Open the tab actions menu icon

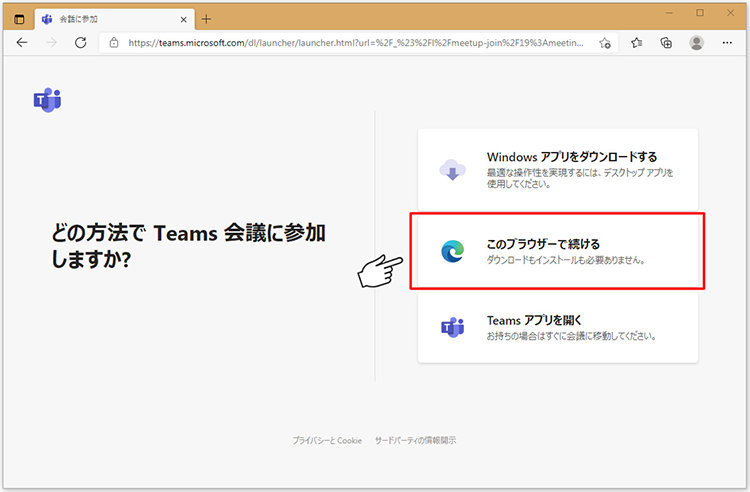pos(19,19)
